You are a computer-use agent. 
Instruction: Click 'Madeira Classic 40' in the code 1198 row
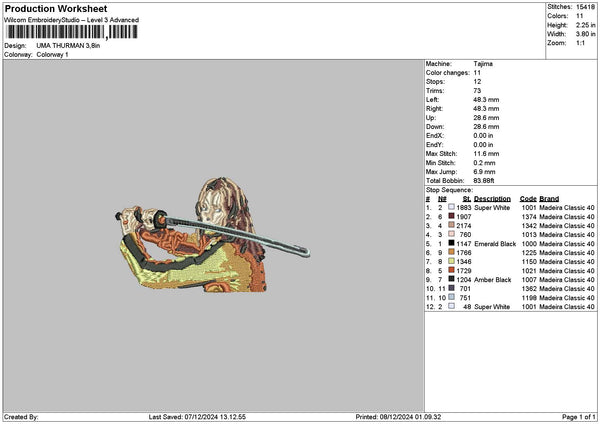pyautogui.click(x=567, y=298)
